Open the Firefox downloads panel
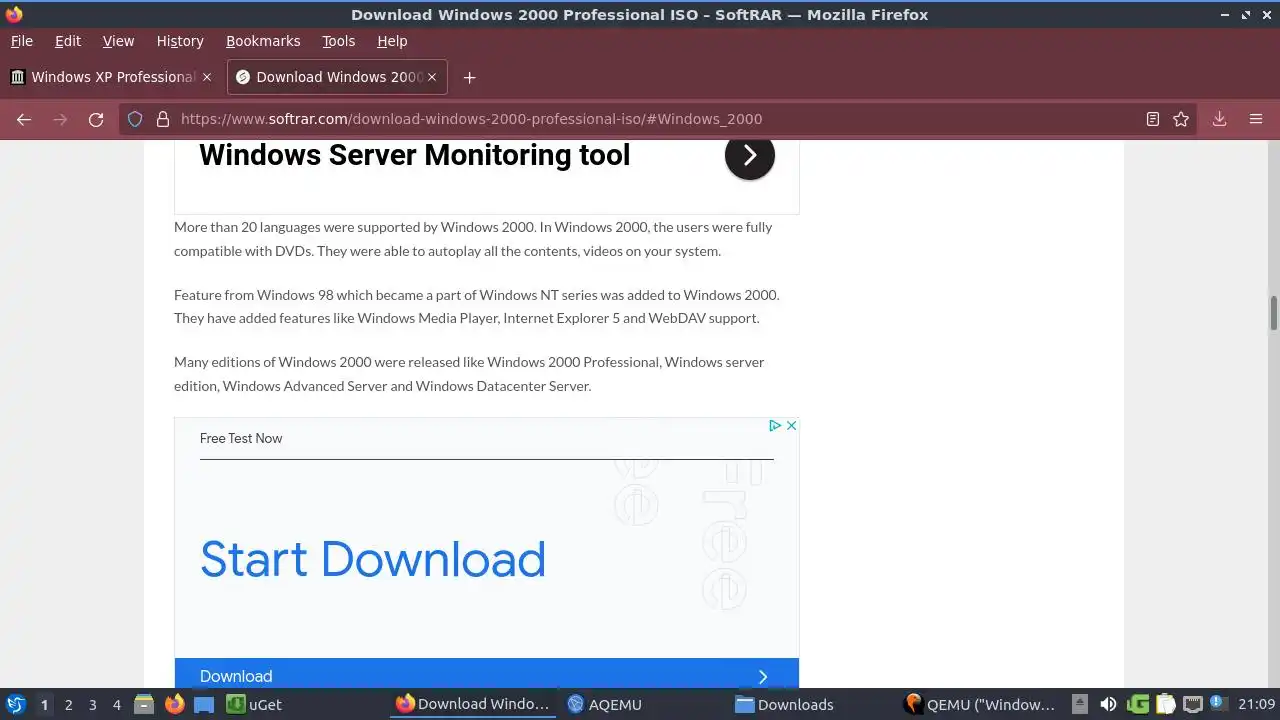The image size is (1280, 720). tap(1219, 119)
